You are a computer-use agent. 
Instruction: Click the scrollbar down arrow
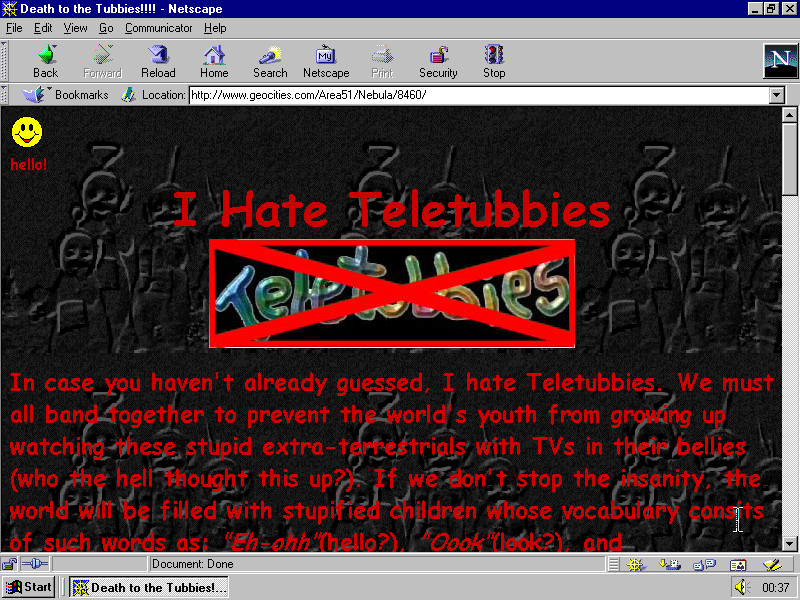coord(789,543)
